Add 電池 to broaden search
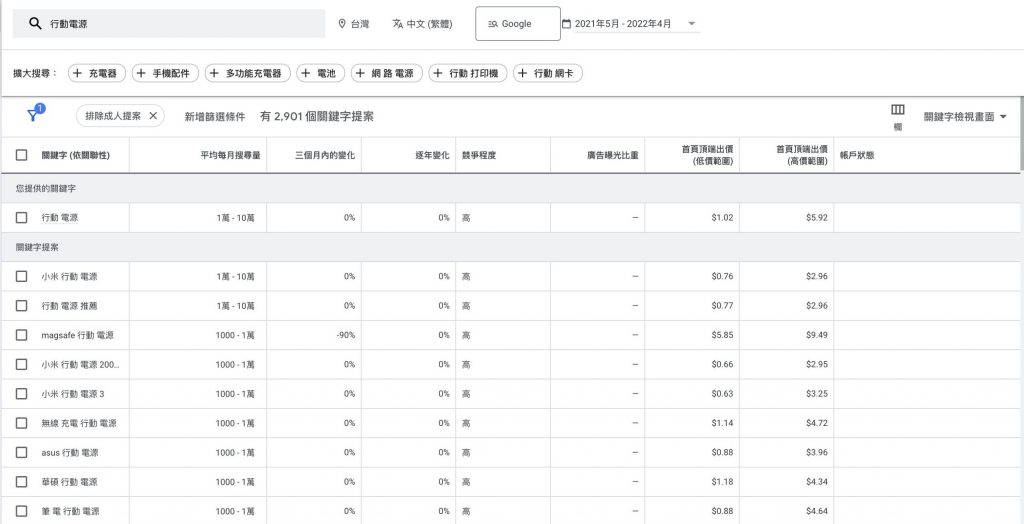1024x524 pixels. 321,74
